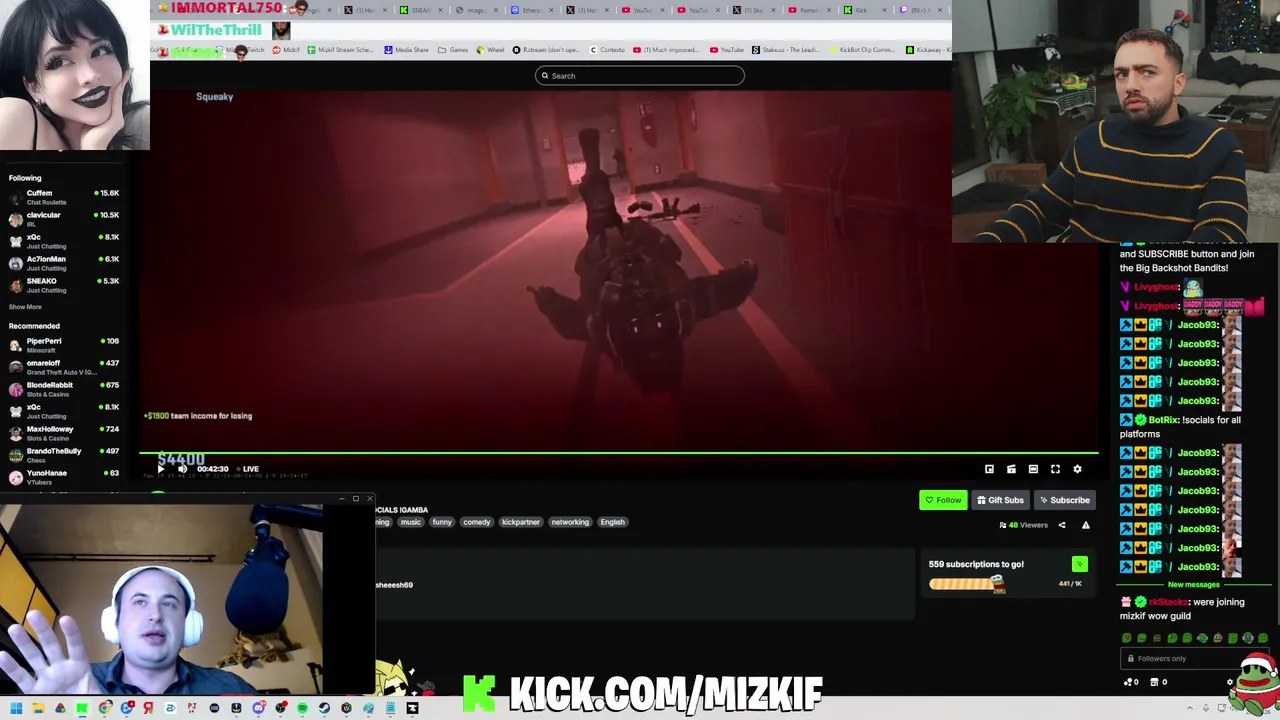
Task: Click the LIVE indicator in the player
Action: tap(250, 469)
